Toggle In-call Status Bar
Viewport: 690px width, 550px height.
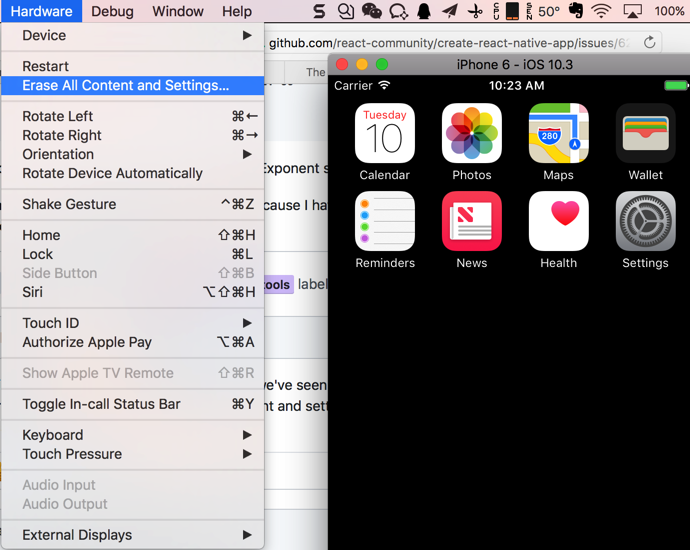click(132, 404)
